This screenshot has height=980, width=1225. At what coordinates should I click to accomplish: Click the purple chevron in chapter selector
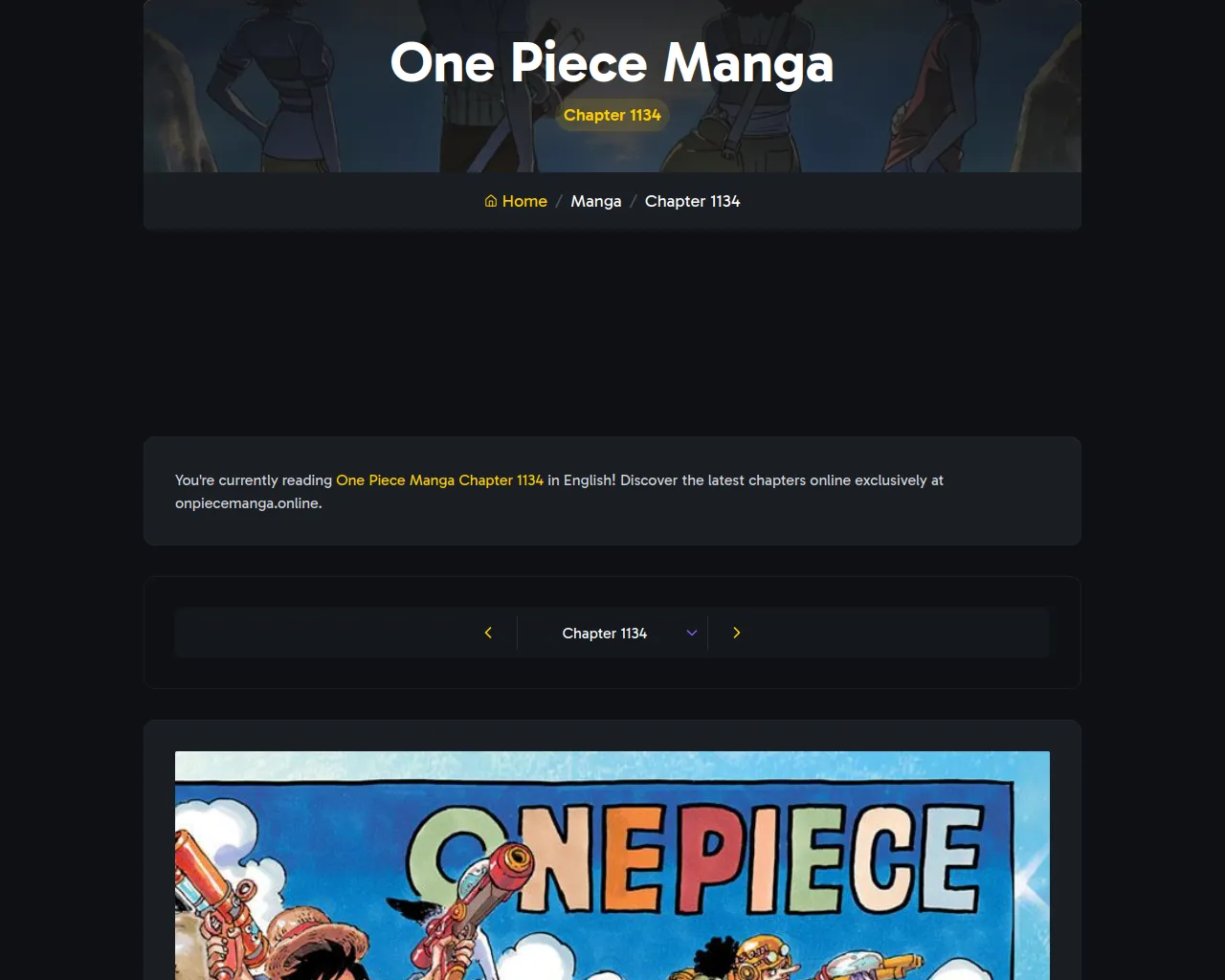pos(692,633)
